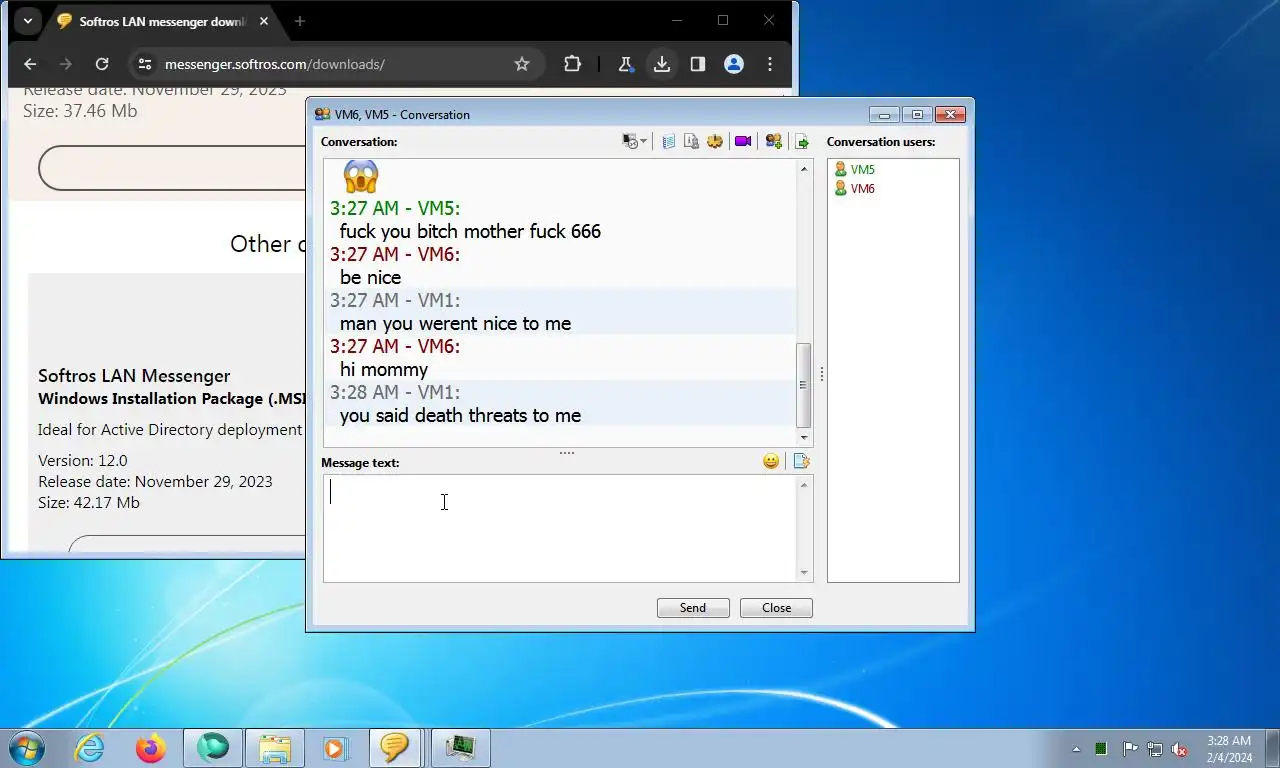The image size is (1280, 768).
Task: Reload the Softros downloads page
Action: point(102,64)
